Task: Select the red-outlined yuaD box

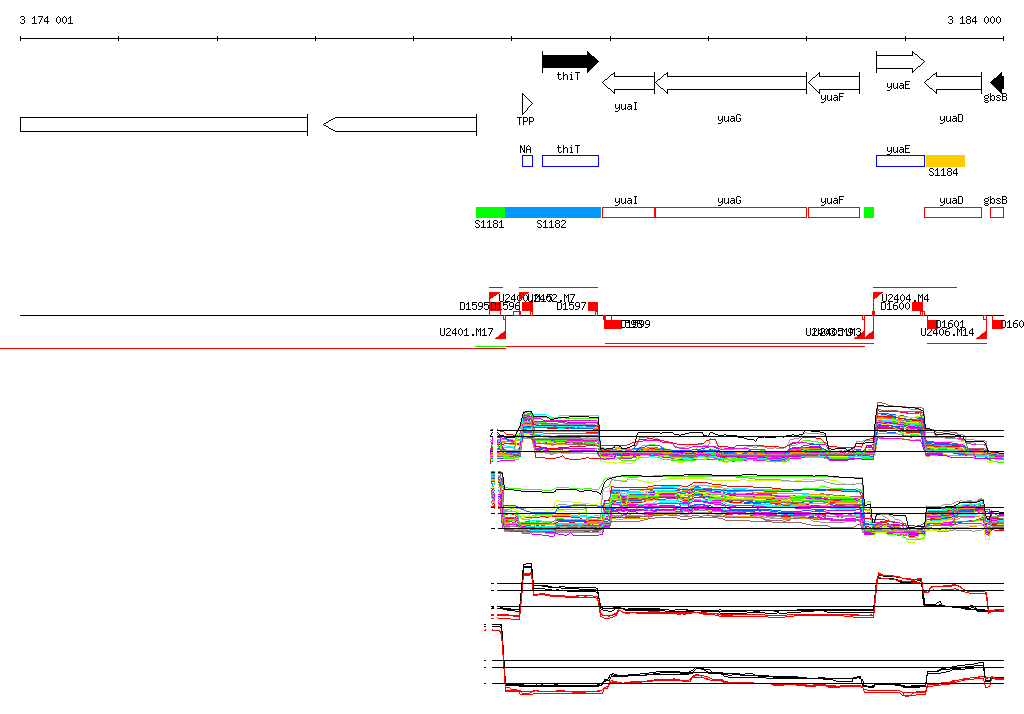Action: 953,212
